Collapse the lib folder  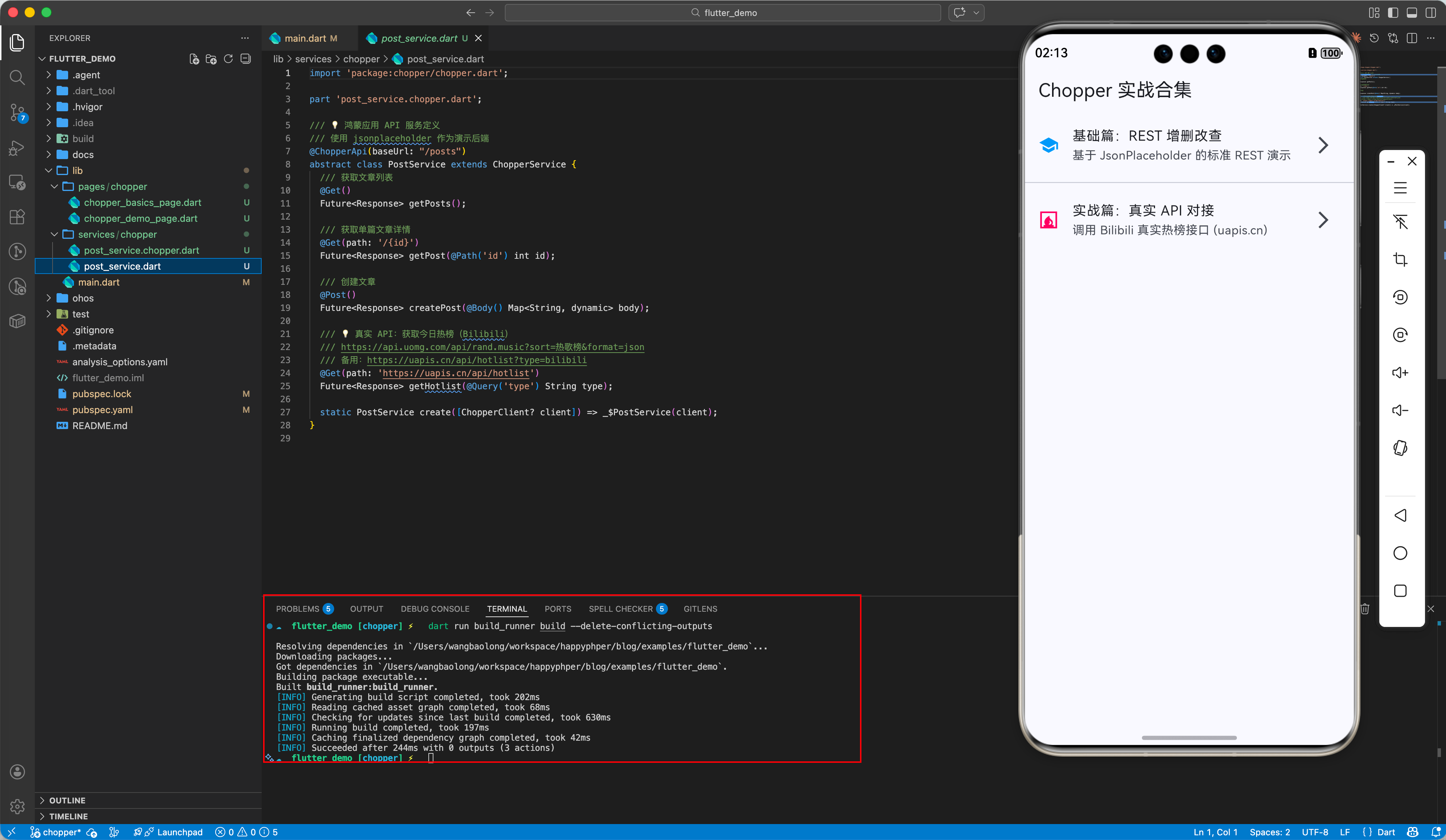(77, 170)
